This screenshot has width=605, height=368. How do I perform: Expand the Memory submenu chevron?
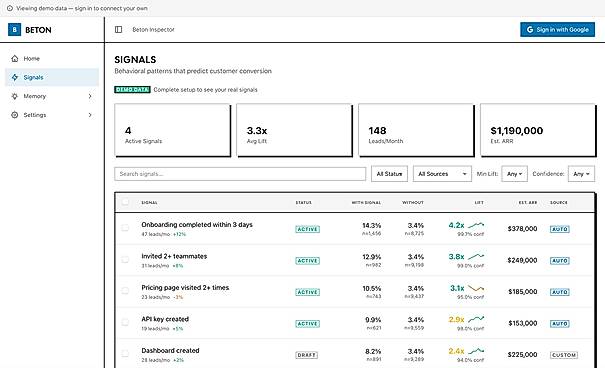pyautogui.click(x=90, y=96)
